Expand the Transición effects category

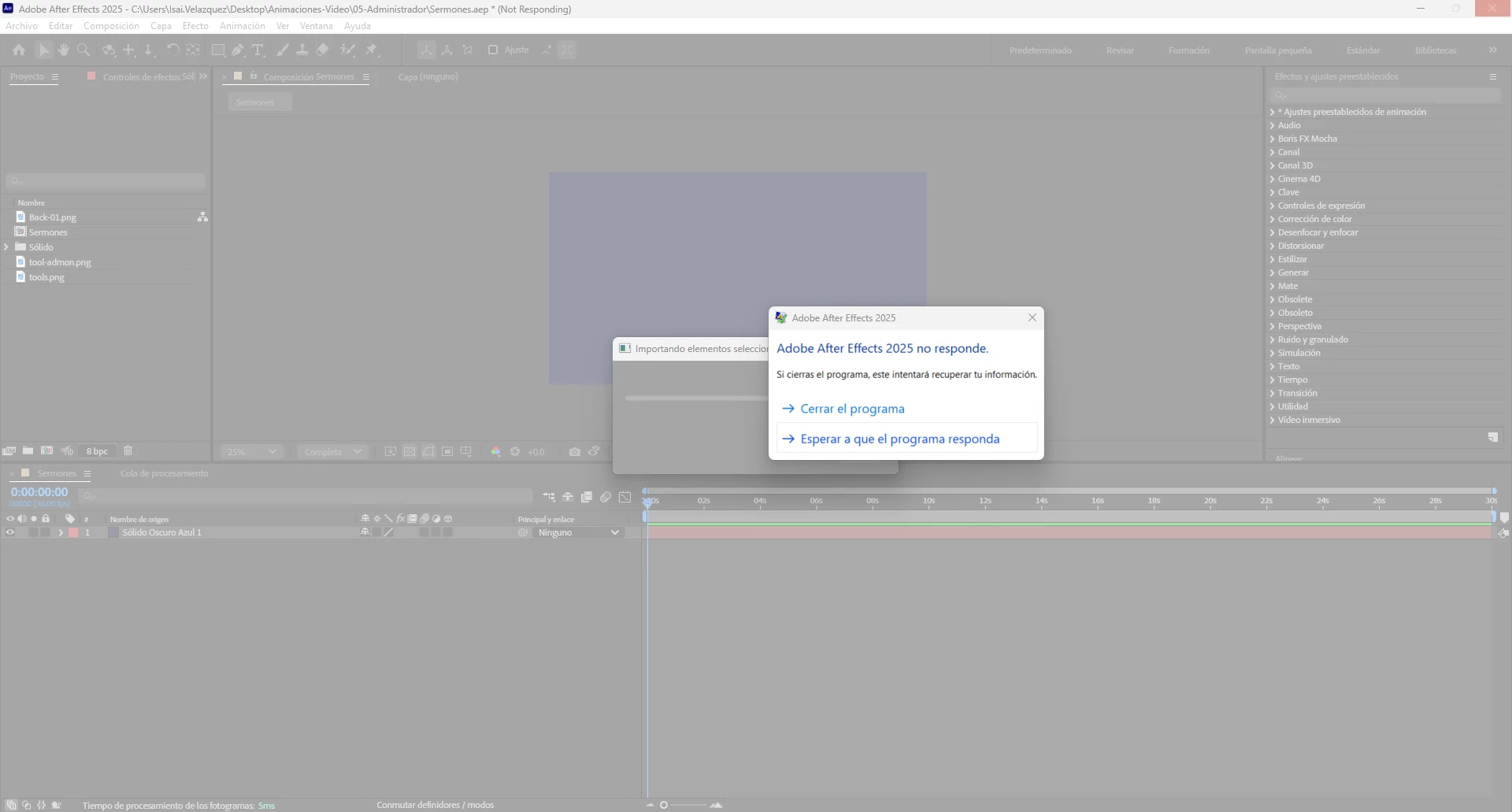(1272, 393)
